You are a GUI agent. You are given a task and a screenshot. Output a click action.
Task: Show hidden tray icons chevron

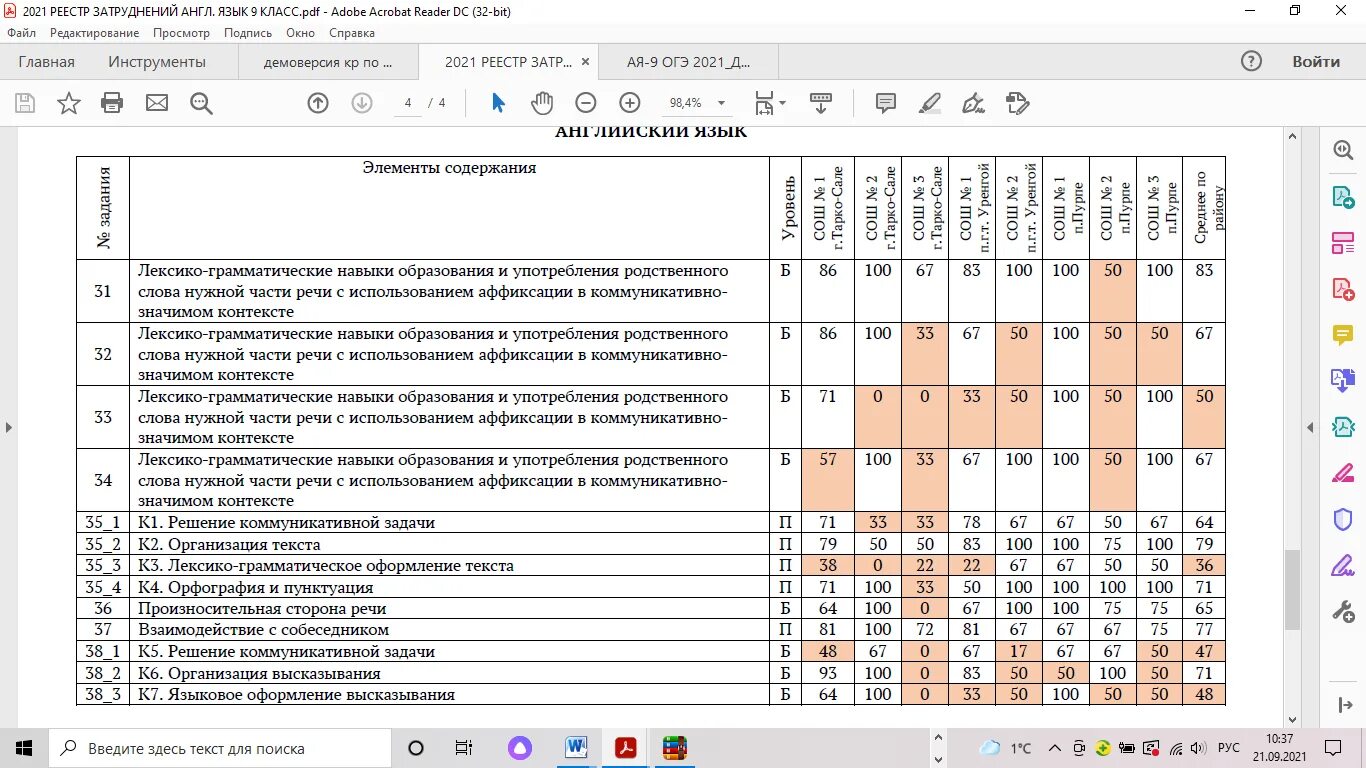coord(1055,748)
